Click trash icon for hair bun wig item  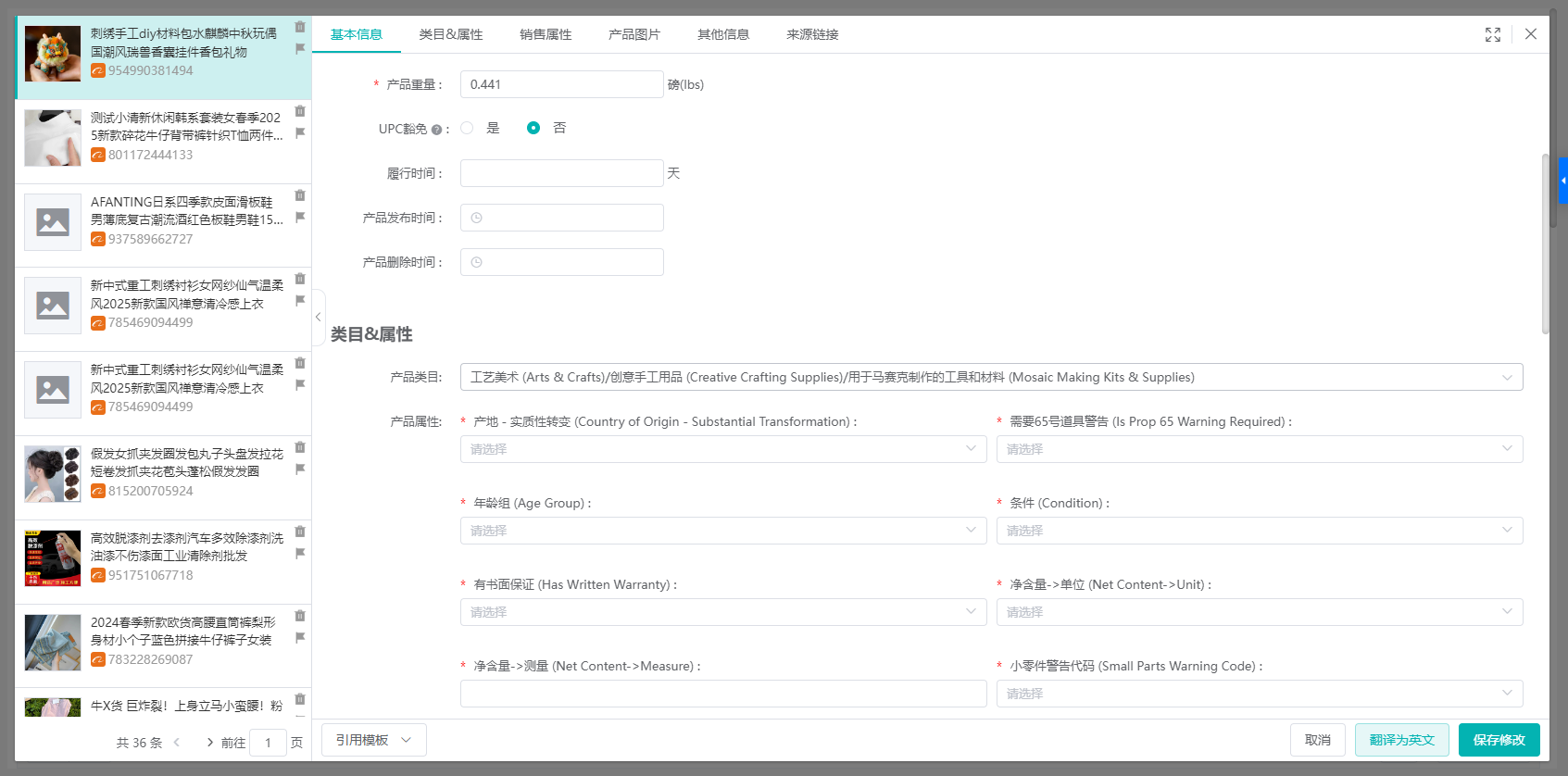click(300, 447)
